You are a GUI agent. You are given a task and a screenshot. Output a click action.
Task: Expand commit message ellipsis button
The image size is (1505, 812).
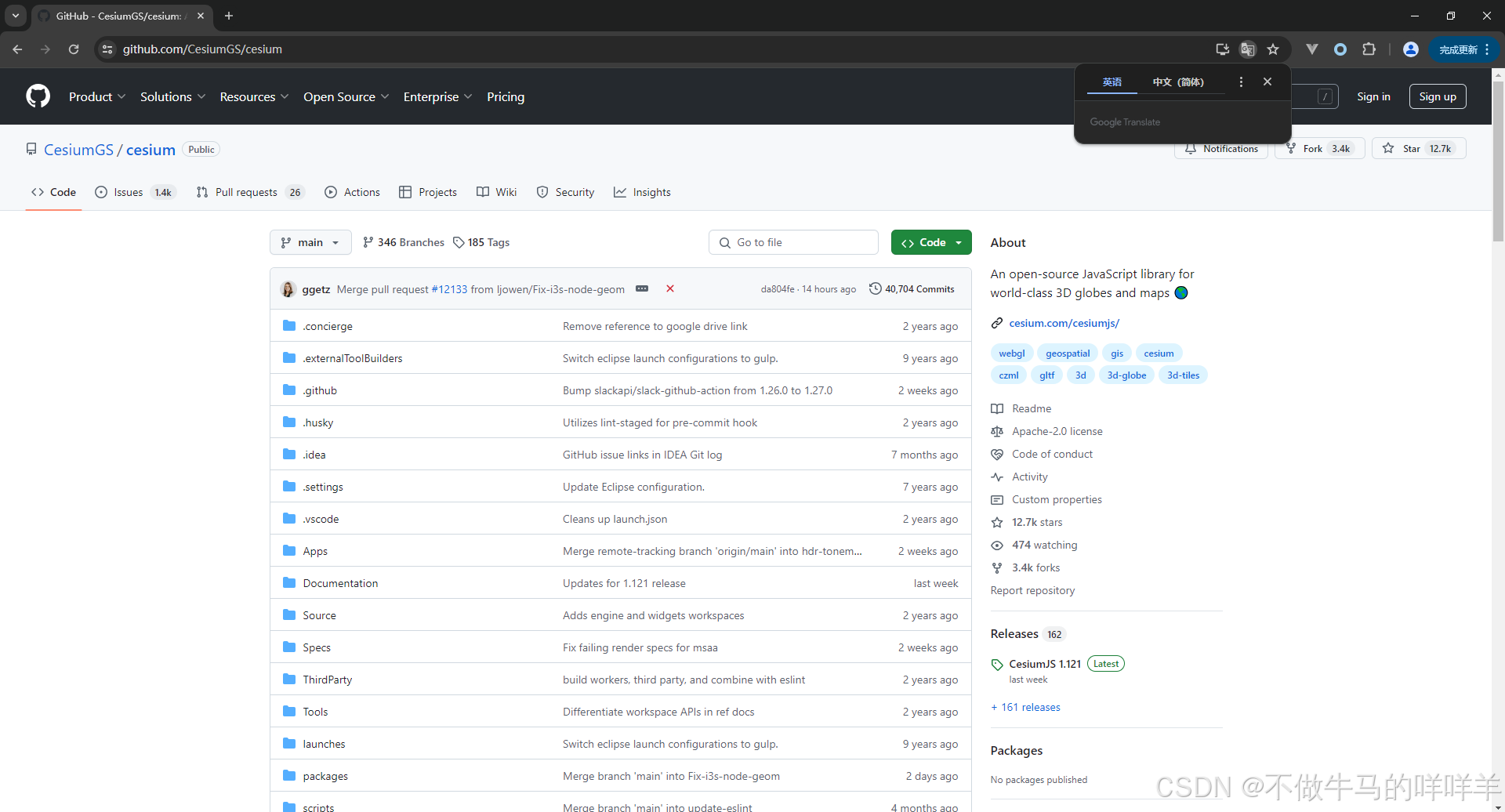coord(642,288)
